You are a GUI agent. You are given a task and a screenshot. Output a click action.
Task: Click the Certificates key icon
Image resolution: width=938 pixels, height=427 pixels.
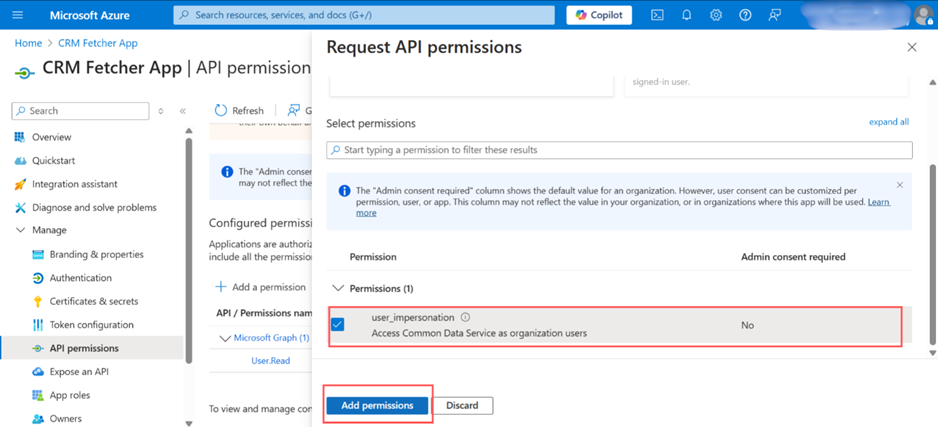38,301
